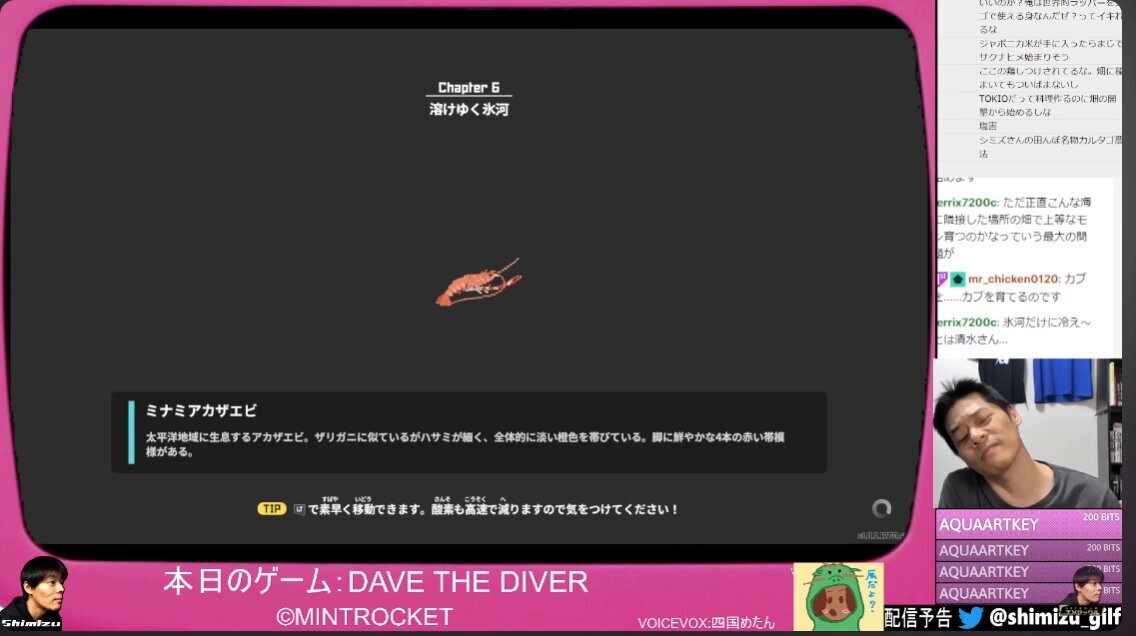Click the yellow TIP badge
The width and height of the screenshot is (1136, 636).
(272, 509)
